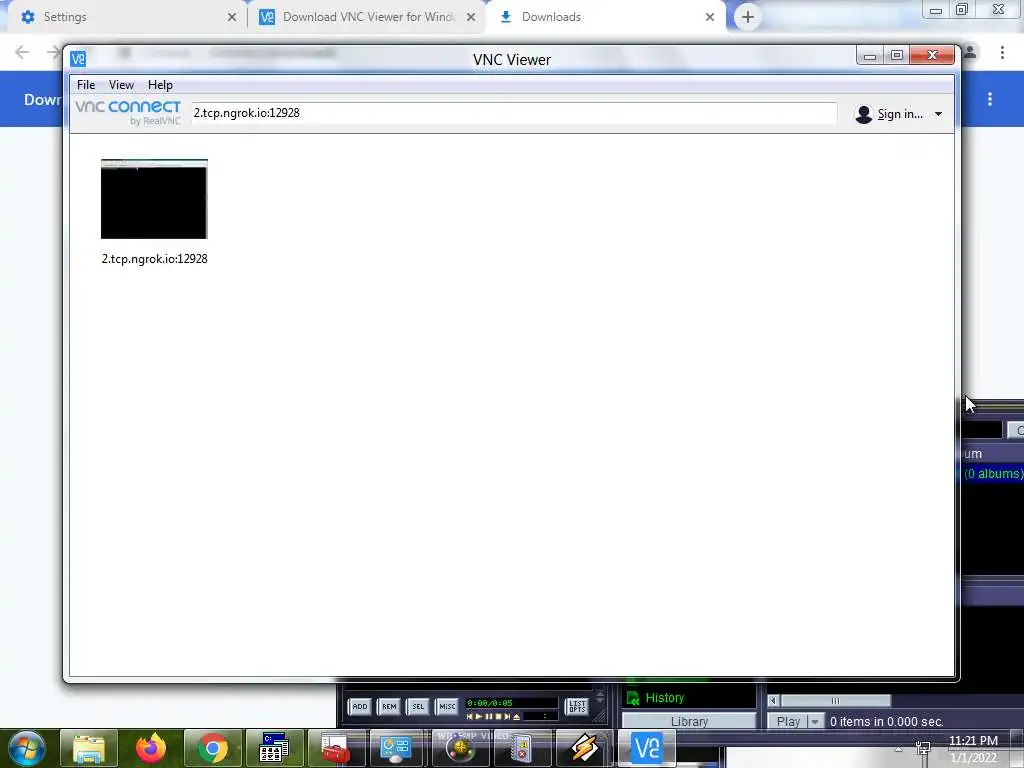The width and height of the screenshot is (1024, 768).
Task: Open Chrome three-dot menu
Action: coord(1002,52)
